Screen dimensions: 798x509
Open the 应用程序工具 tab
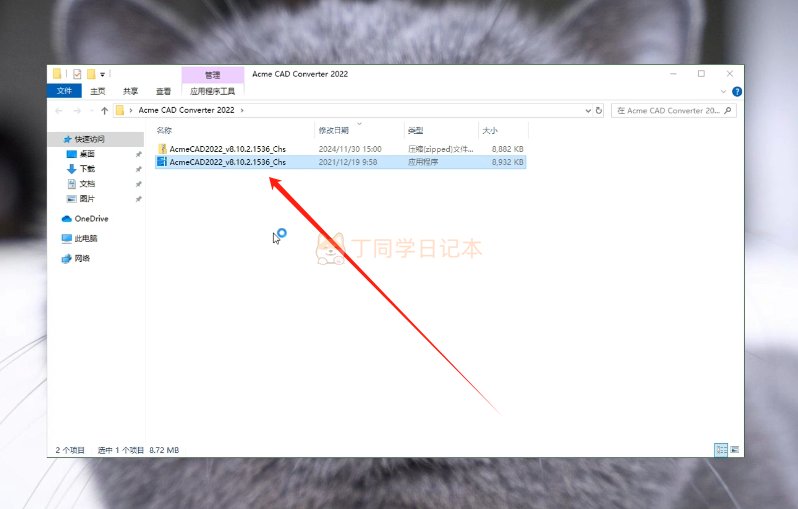[x=213, y=91]
